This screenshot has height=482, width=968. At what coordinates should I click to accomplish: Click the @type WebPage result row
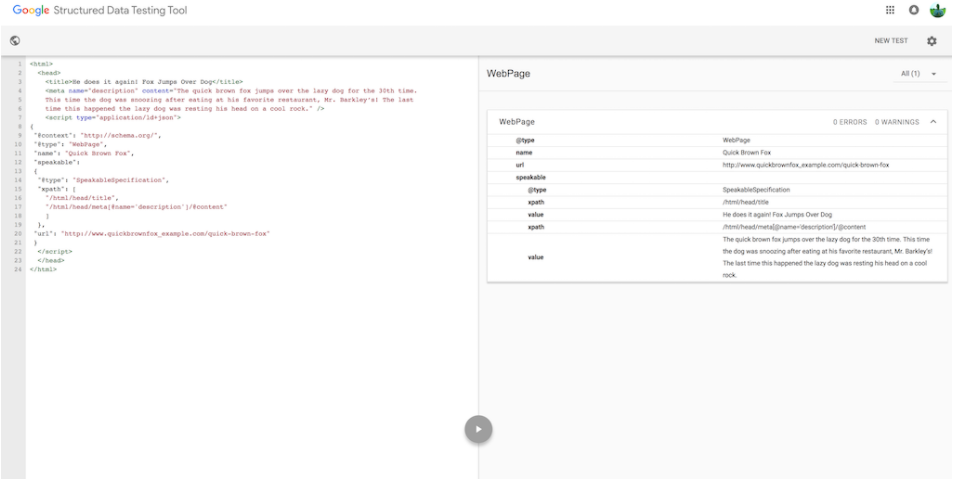click(717, 140)
